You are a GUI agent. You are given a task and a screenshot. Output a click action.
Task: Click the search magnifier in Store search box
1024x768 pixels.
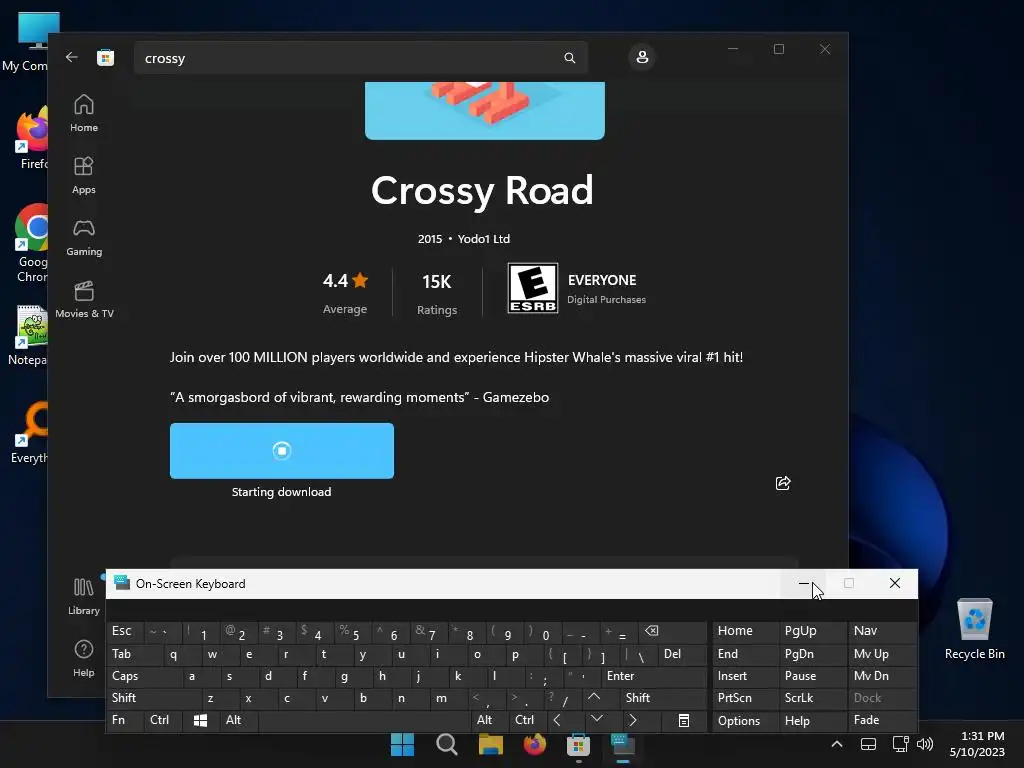569,58
